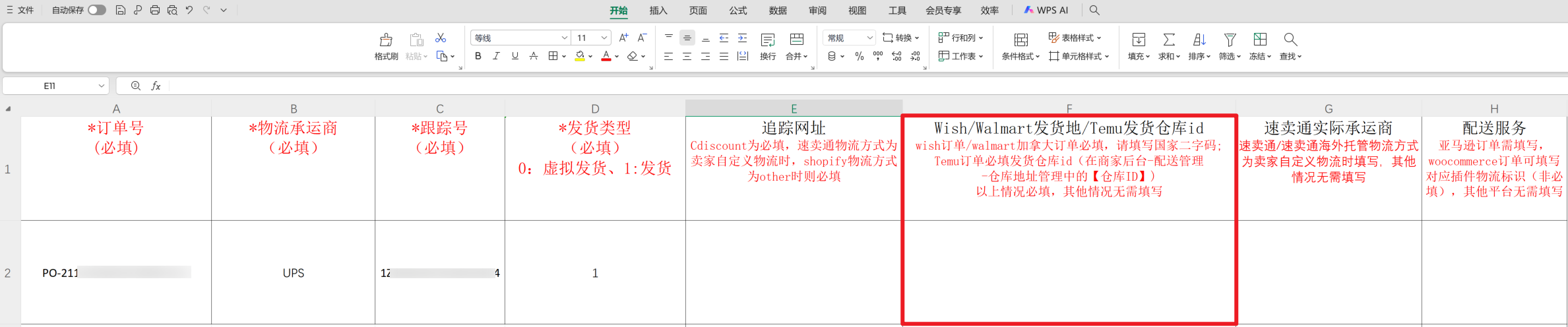
Task: Cut selection with the scissors icon
Action: 441,38
